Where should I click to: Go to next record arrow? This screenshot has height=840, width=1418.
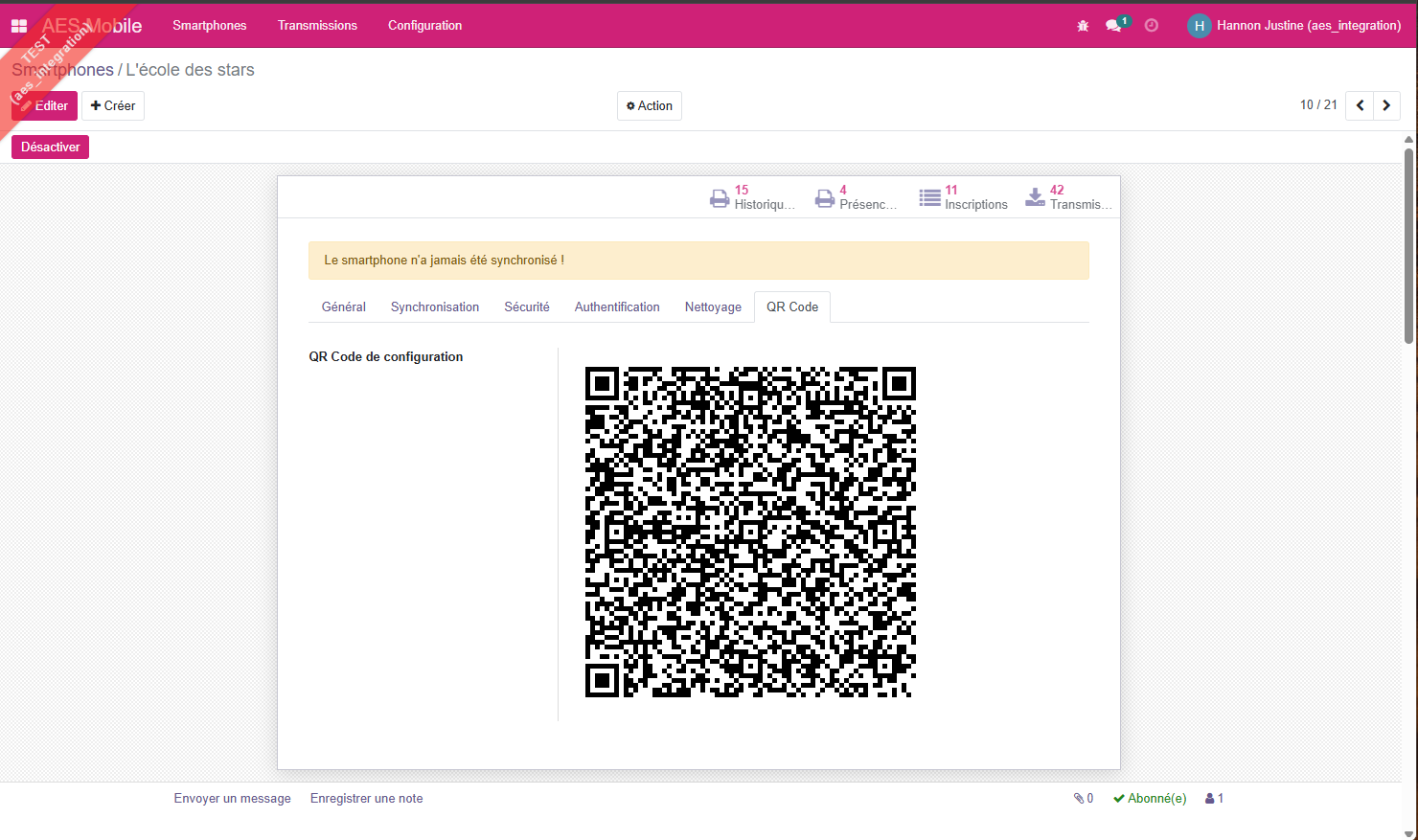coord(1386,105)
